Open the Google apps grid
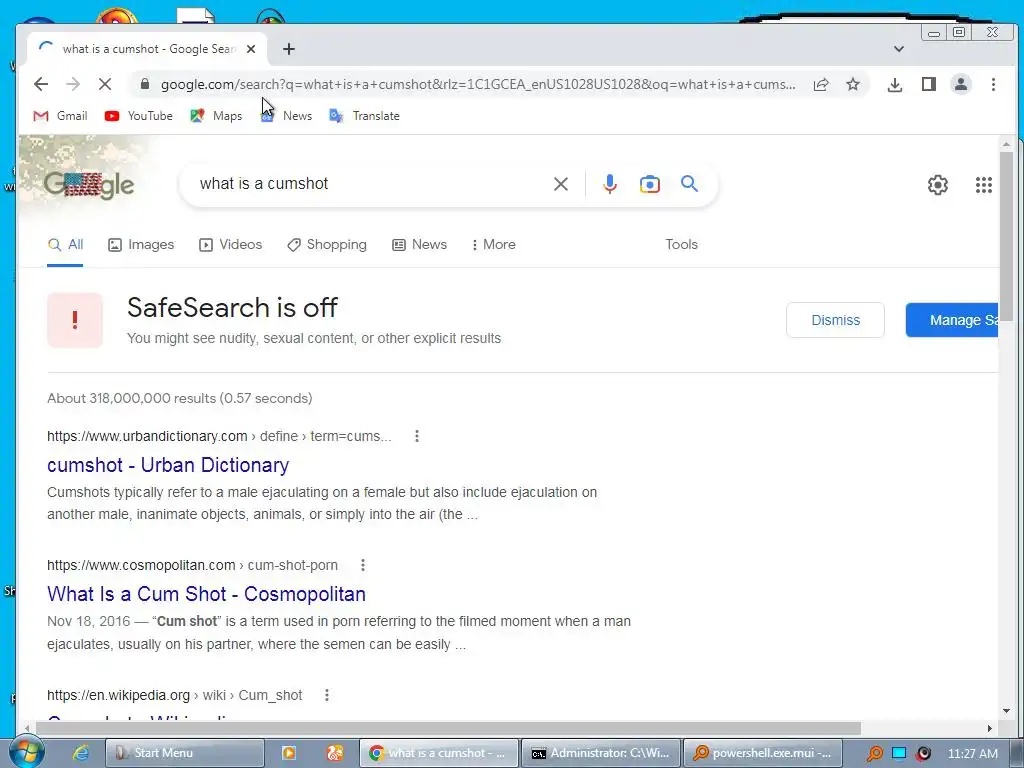Screen dimensions: 1024x768 984,185
